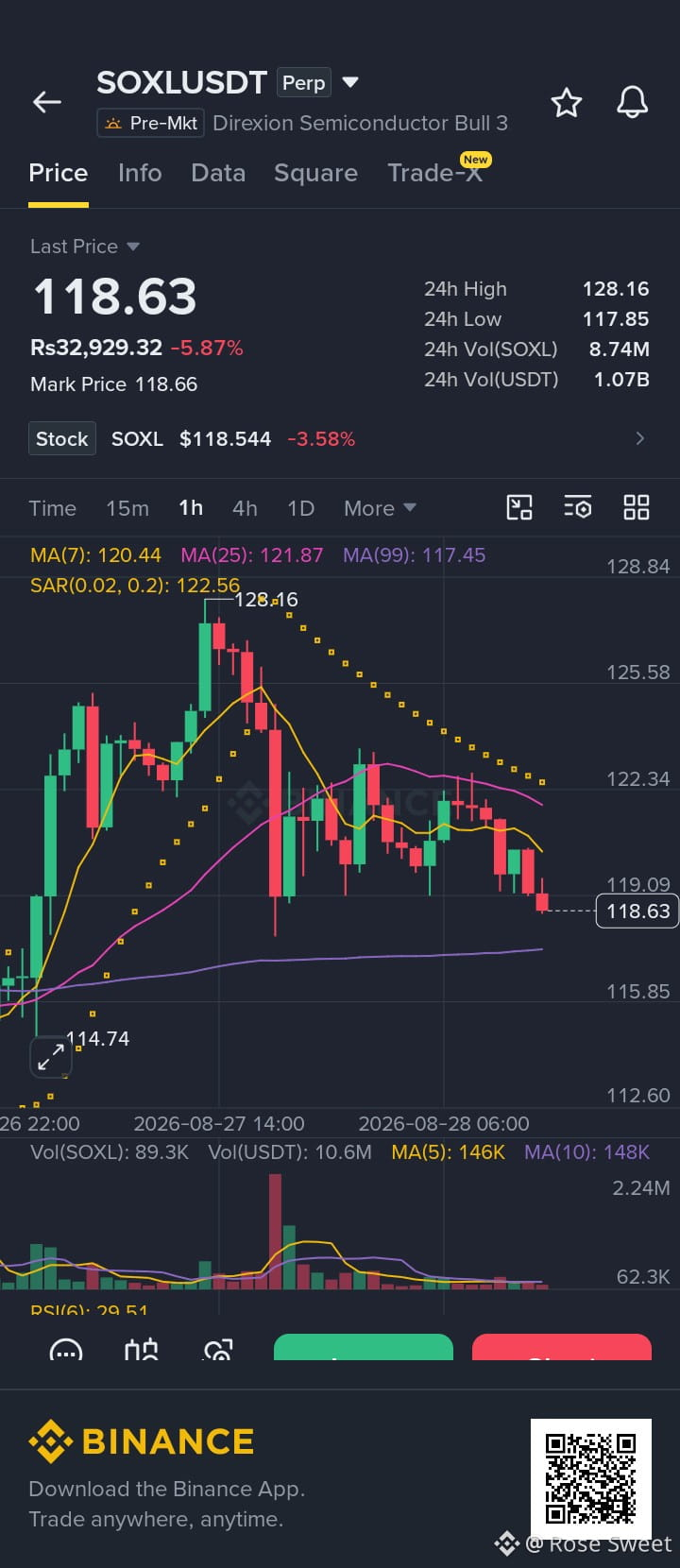Tap the volume MA(5) 146K label
The height and width of the screenshot is (1568, 680).
[448, 1151]
